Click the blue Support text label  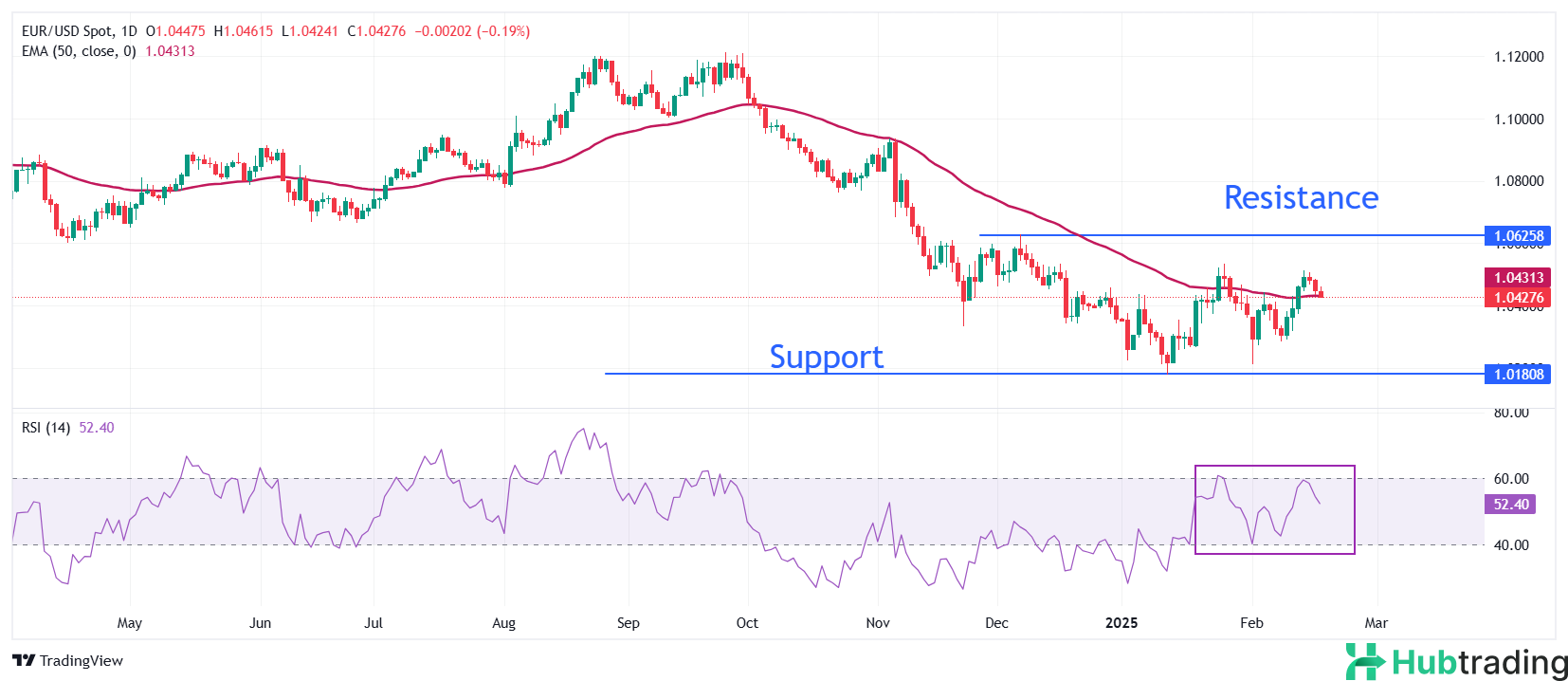click(x=826, y=357)
